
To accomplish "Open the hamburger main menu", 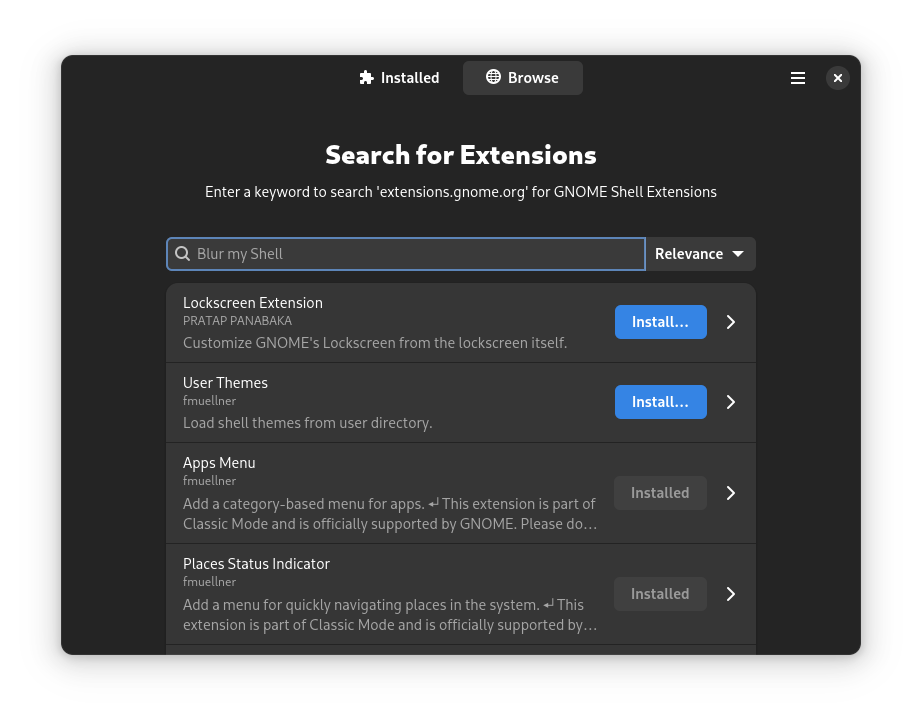I will [798, 77].
